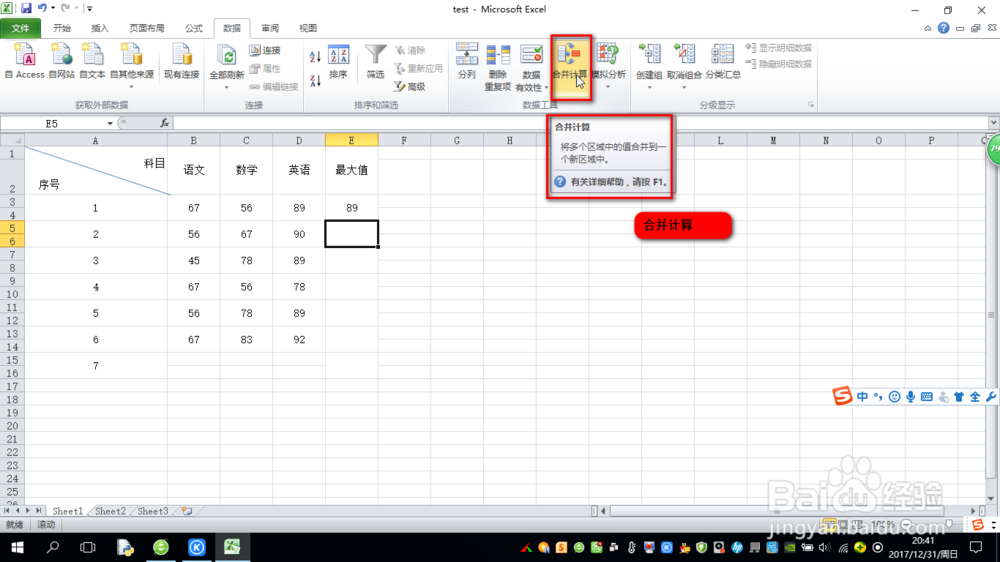
Task: Click Show Detail (显示明细数据)
Action: click(779, 48)
